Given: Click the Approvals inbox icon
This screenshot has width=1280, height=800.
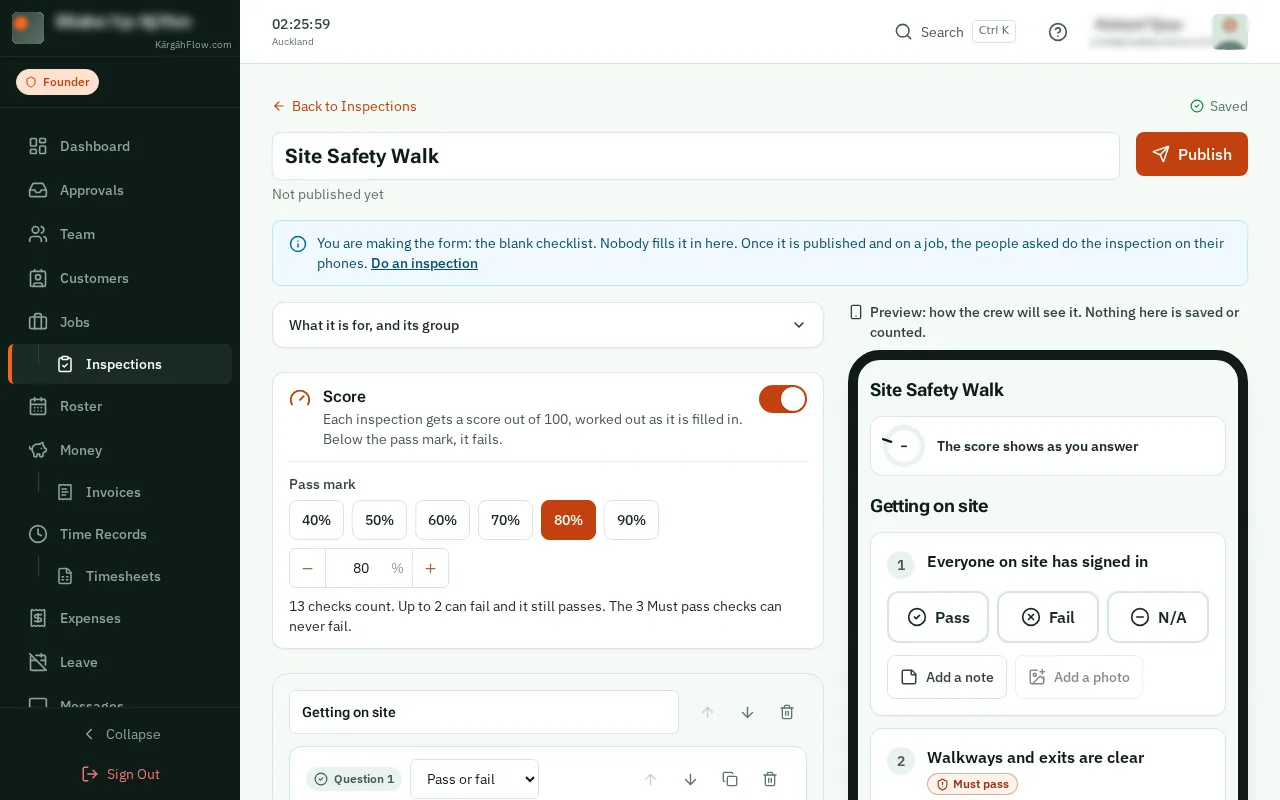Looking at the screenshot, I should [38, 190].
